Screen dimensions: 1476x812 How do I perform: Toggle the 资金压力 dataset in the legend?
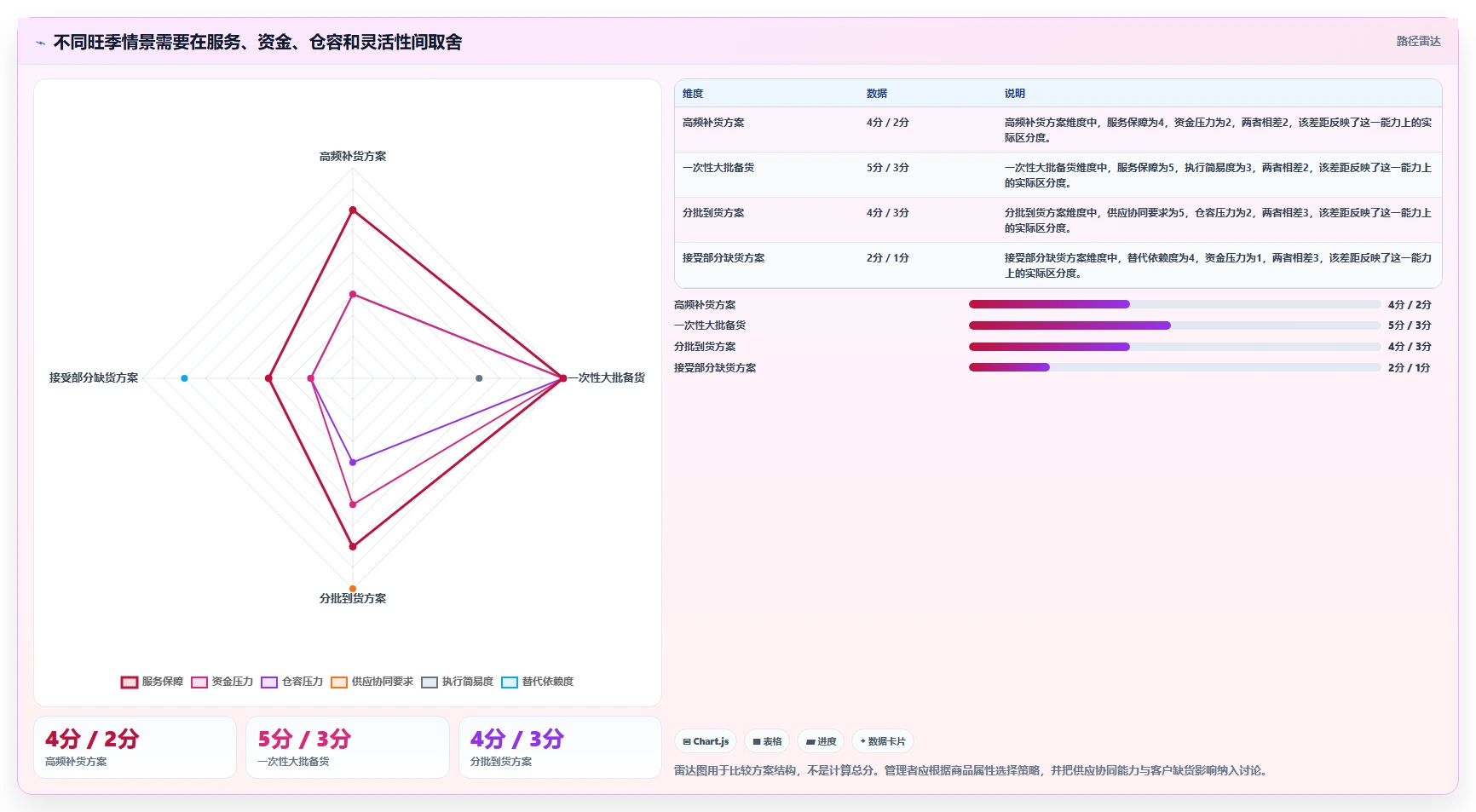(x=222, y=682)
